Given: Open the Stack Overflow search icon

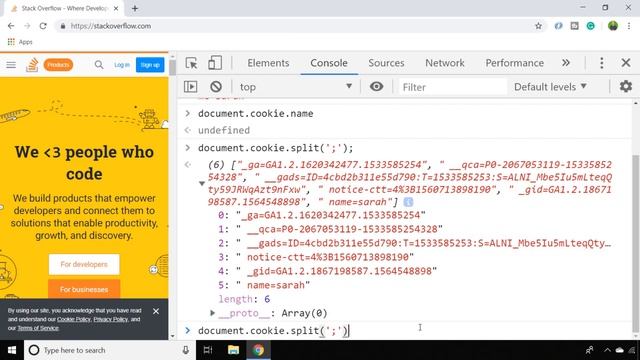Looking at the screenshot, I should [x=99, y=64].
